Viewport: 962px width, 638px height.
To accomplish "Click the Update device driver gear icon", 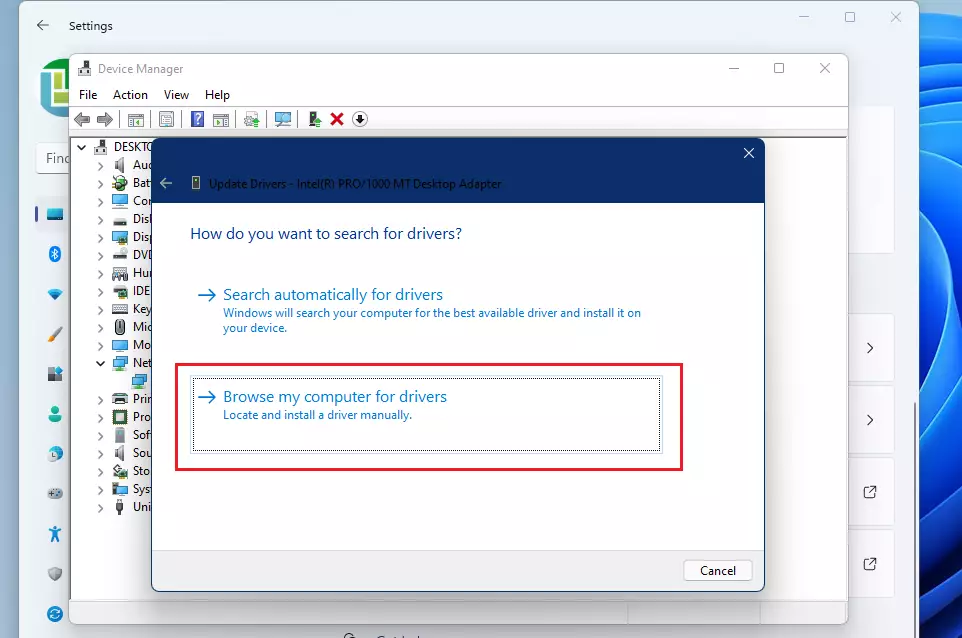I will click(252, 119).
